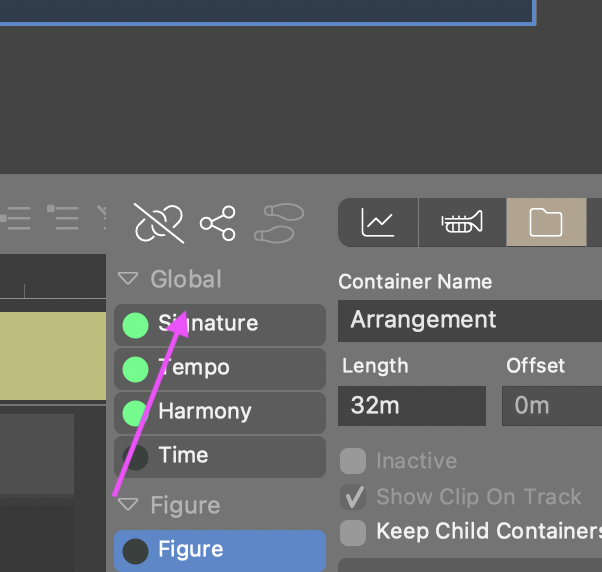Click green dot beside Signature
Viewport: 602px width, 572px height.
[x=135, y=324]
